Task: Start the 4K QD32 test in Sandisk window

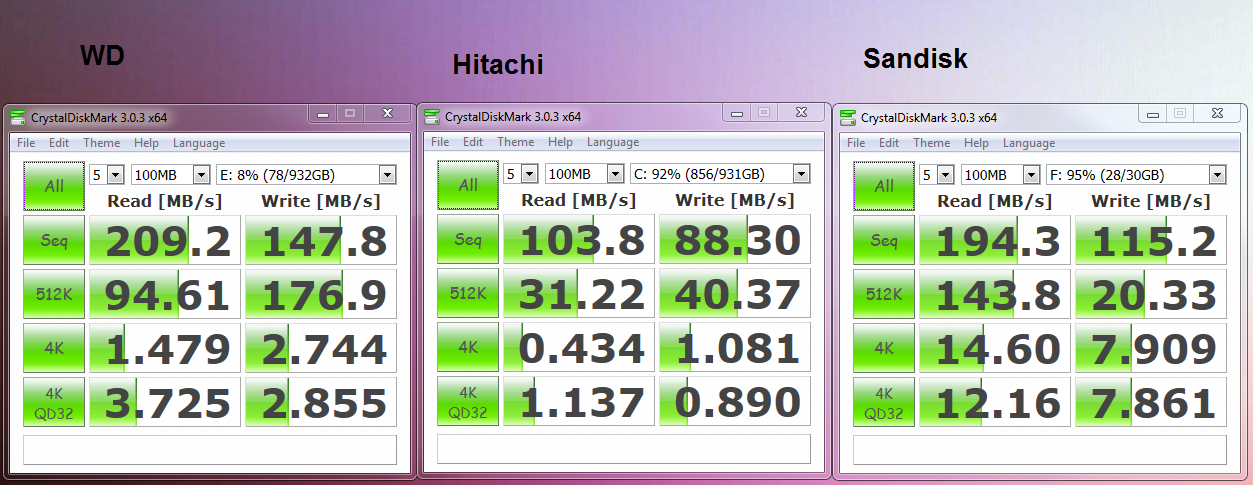Action: 884,402
